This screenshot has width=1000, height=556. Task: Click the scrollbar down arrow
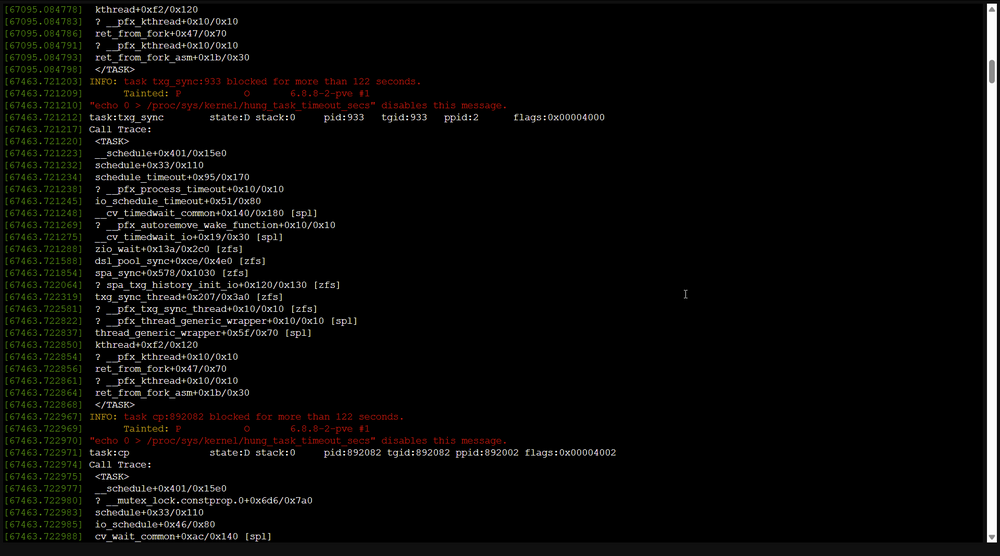coord(992,538)
